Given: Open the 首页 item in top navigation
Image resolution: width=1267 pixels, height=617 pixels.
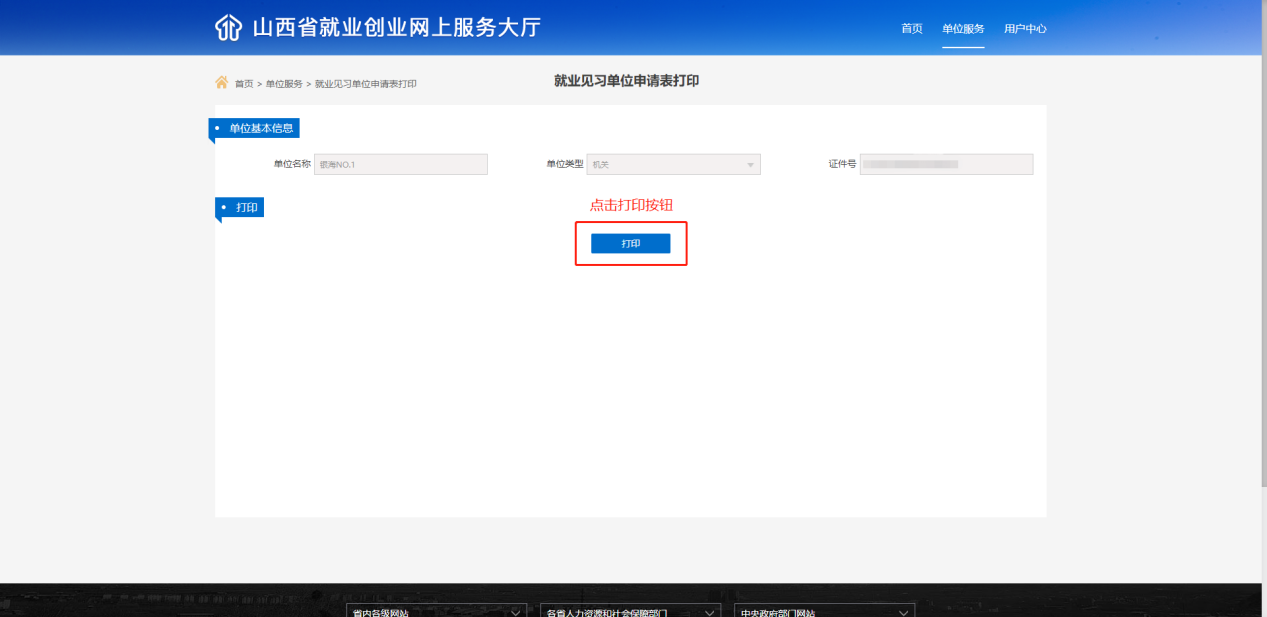Looking at the screenshot, I should pos(912,29).
